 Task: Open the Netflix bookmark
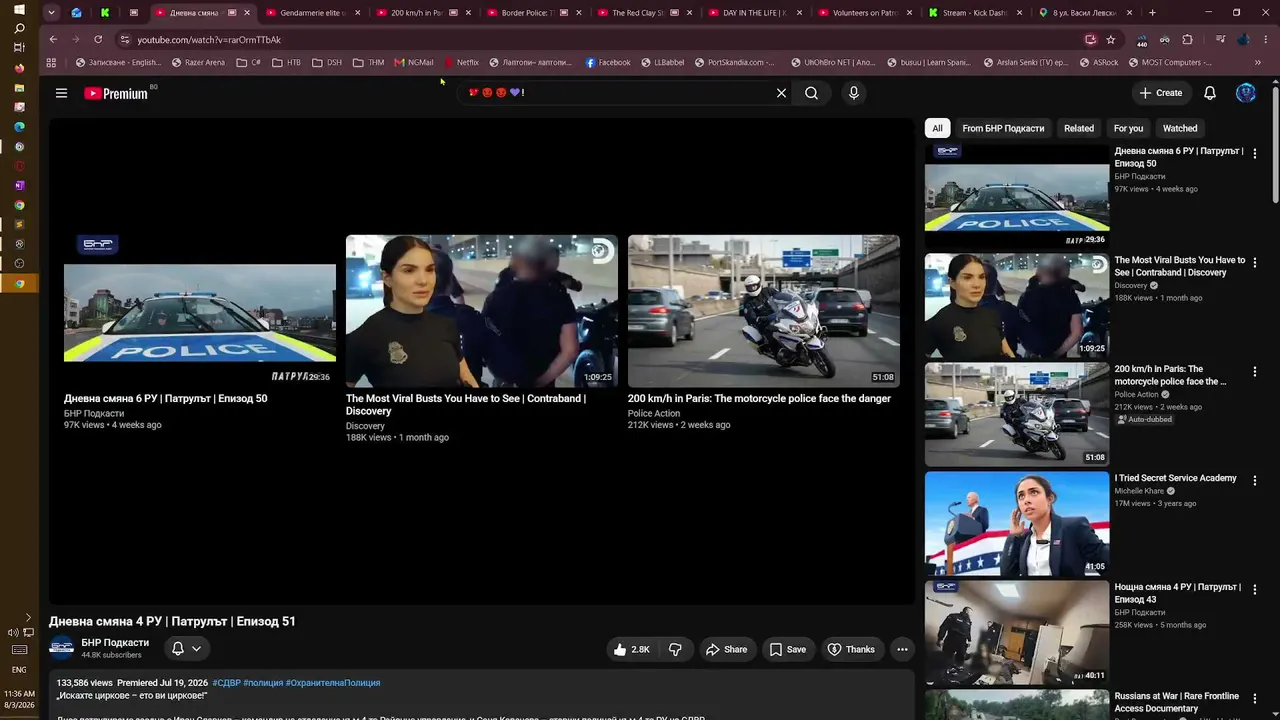coord(462,62)
